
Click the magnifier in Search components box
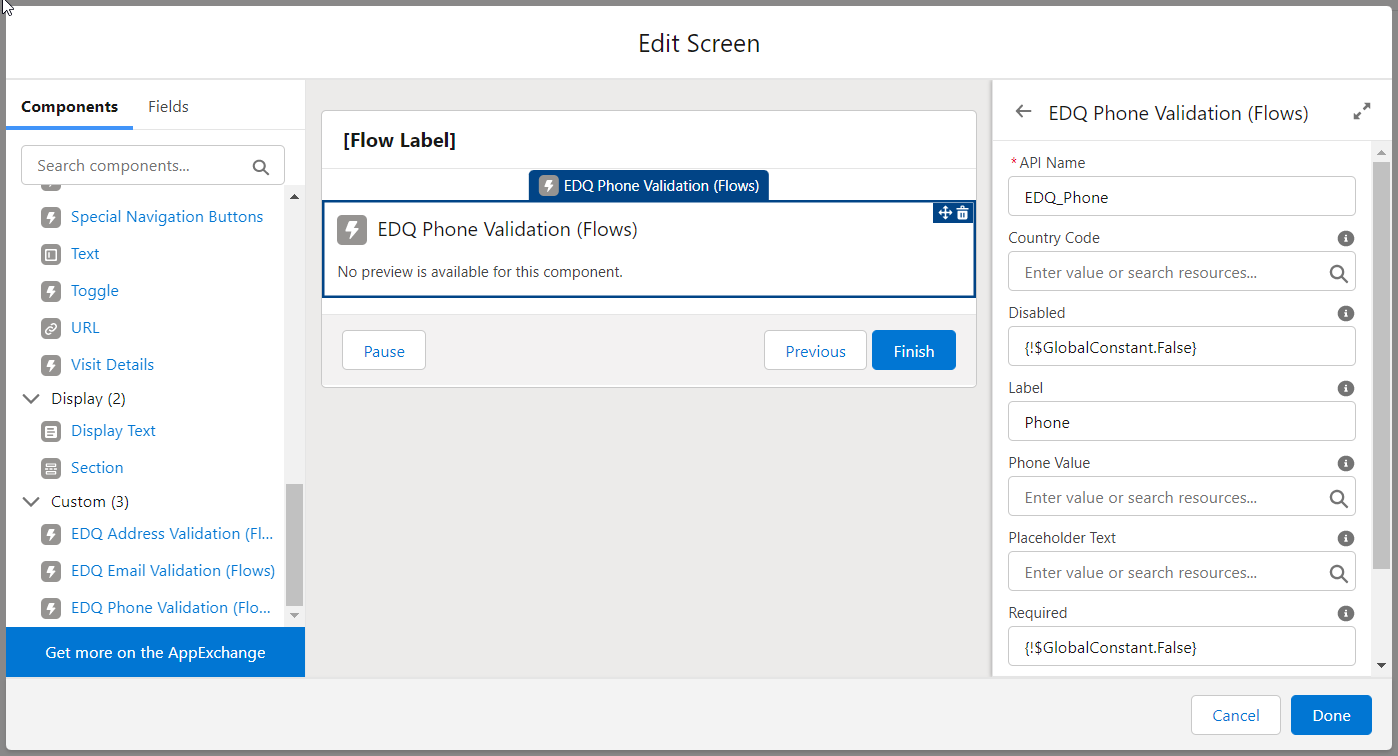260,165
